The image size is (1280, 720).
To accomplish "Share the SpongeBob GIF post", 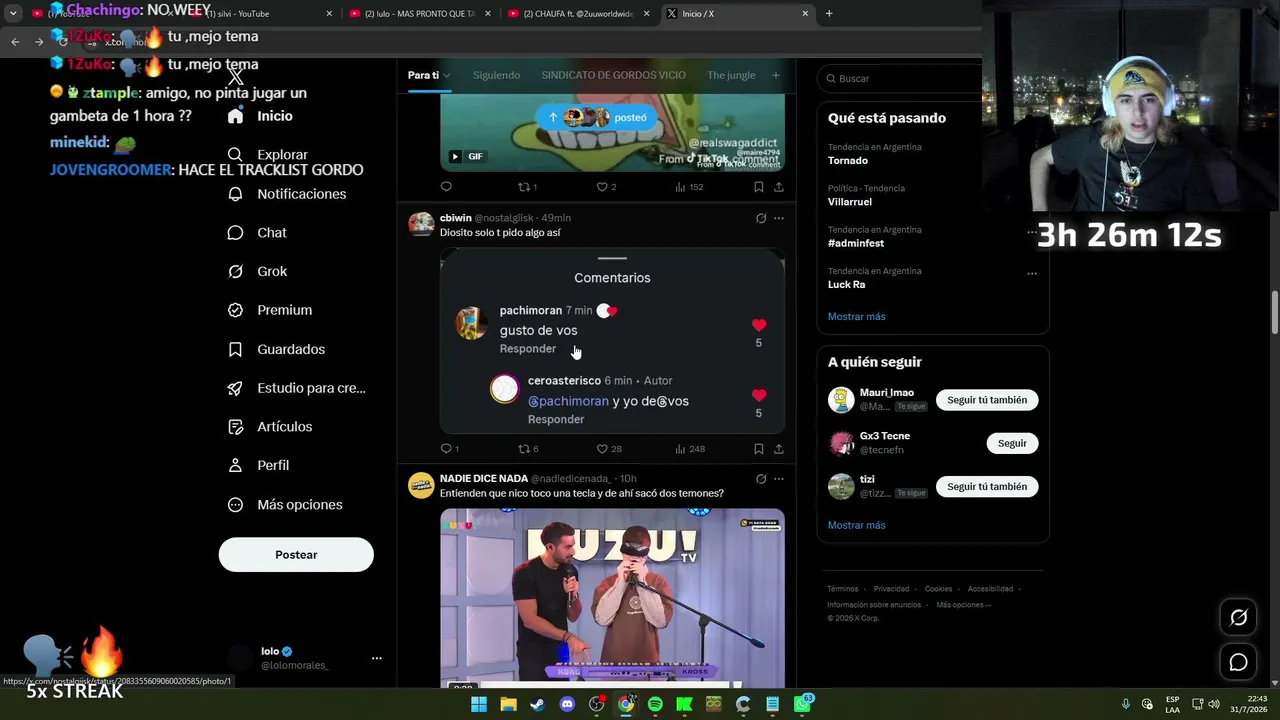I will tap(779, 187).
